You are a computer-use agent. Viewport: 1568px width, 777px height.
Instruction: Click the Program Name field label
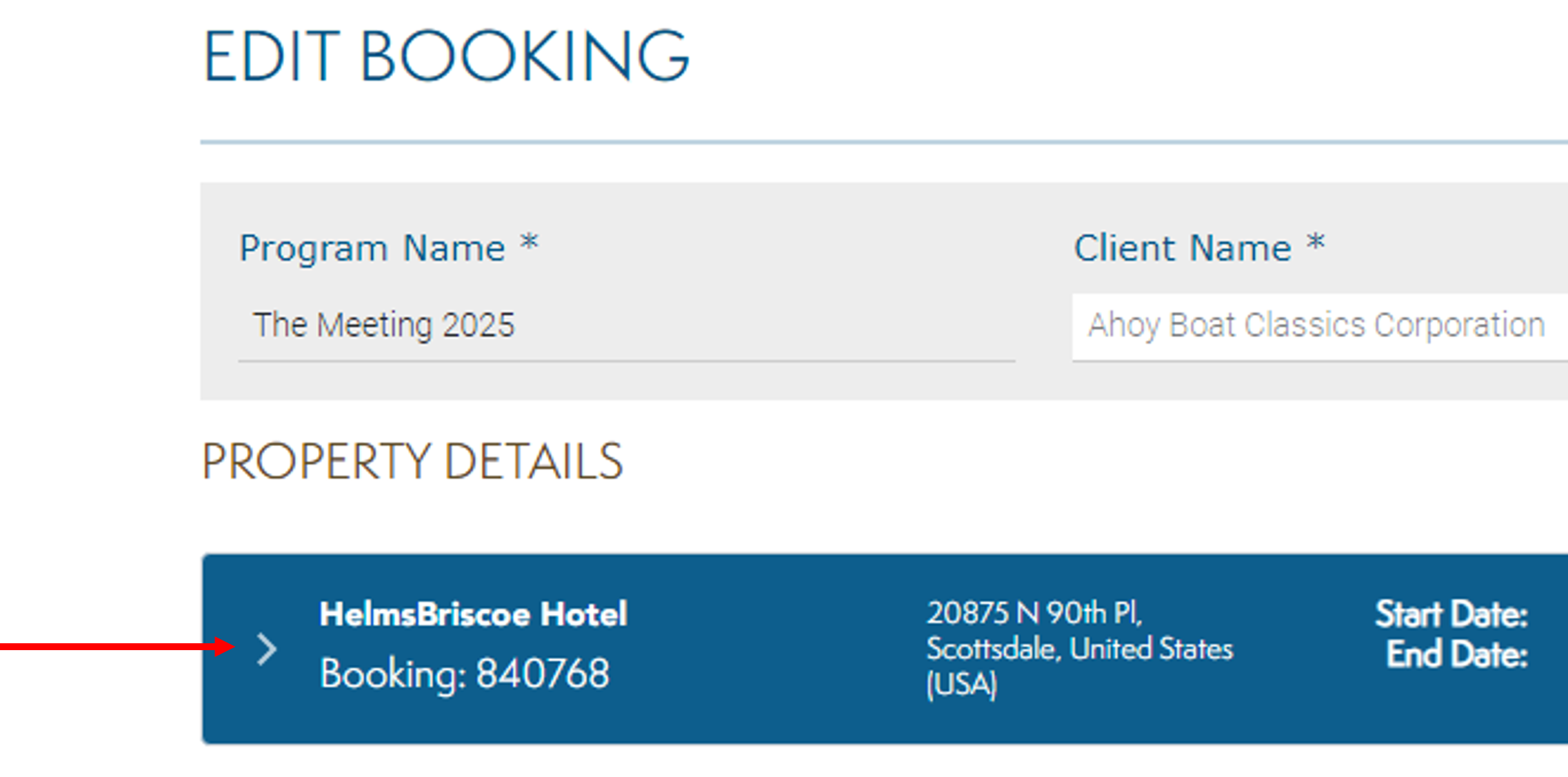point(372,248)
